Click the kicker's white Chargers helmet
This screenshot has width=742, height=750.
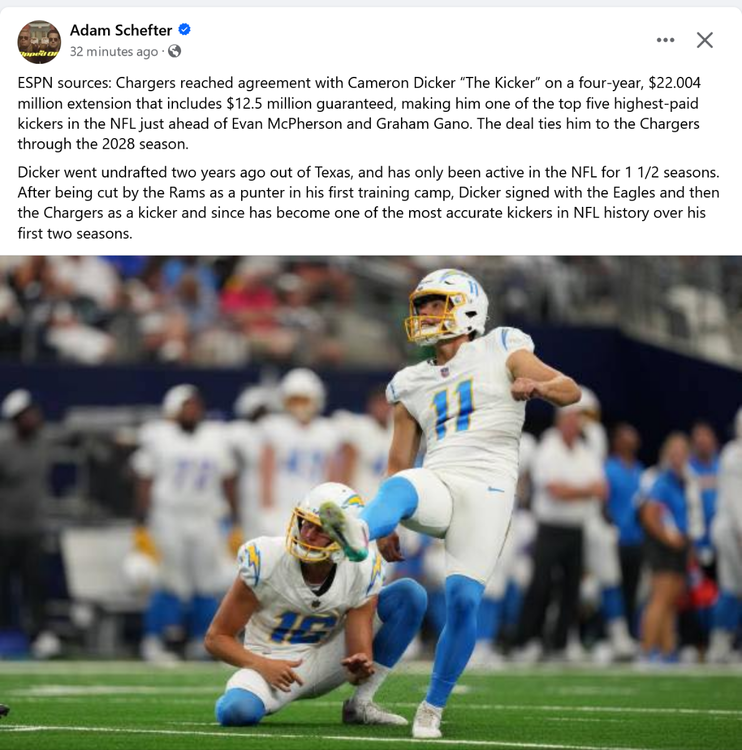pyautogui.click(x=447, y=306)
